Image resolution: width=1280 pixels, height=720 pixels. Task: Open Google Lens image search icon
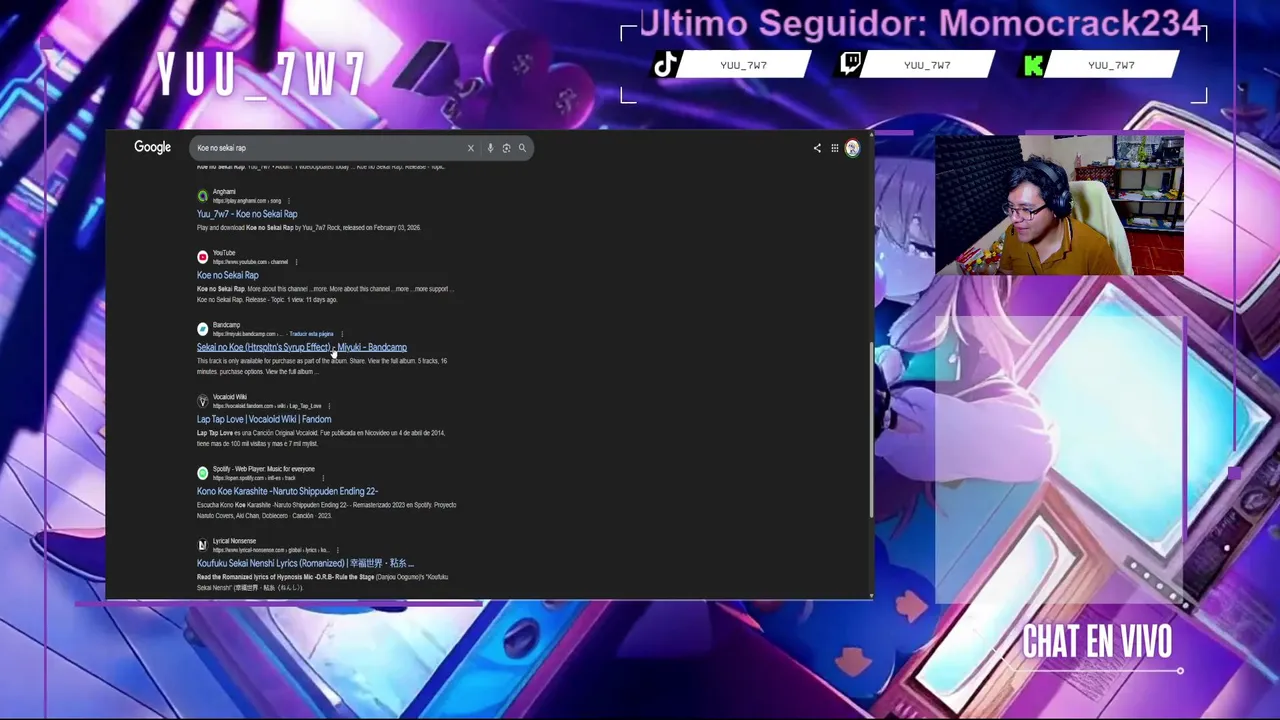pos(506,148)
